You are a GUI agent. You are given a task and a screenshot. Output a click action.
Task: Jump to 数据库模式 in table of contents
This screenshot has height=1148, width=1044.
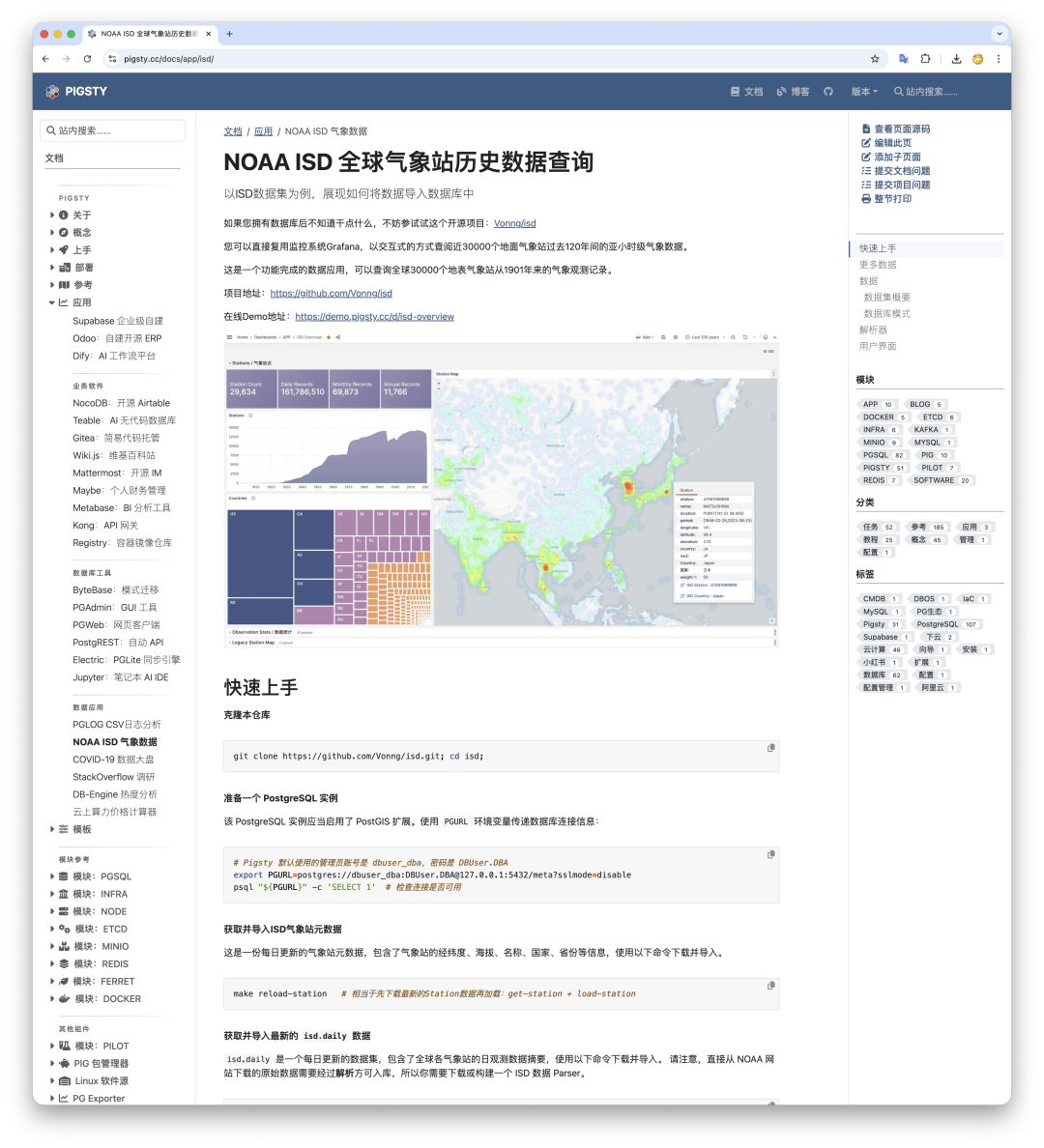(887, 313)
